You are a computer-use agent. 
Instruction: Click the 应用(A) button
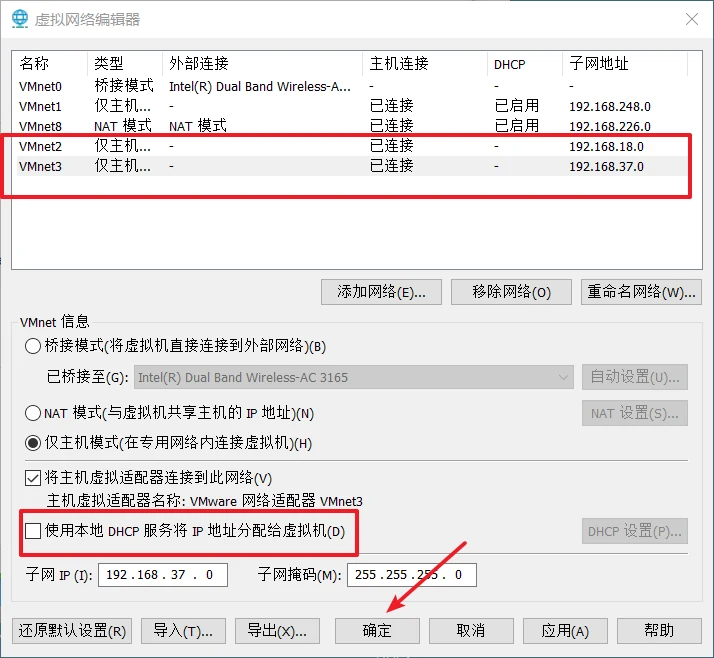click(x=565, y=631)
